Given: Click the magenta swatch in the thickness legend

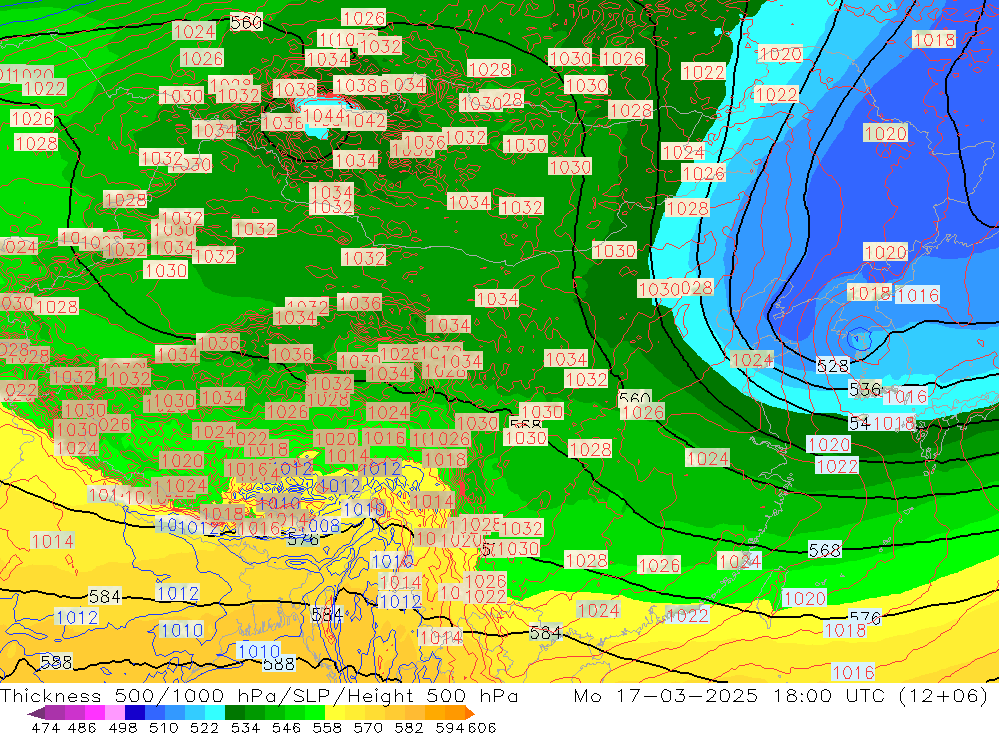Looking at the screenshot, I should 94,713.
